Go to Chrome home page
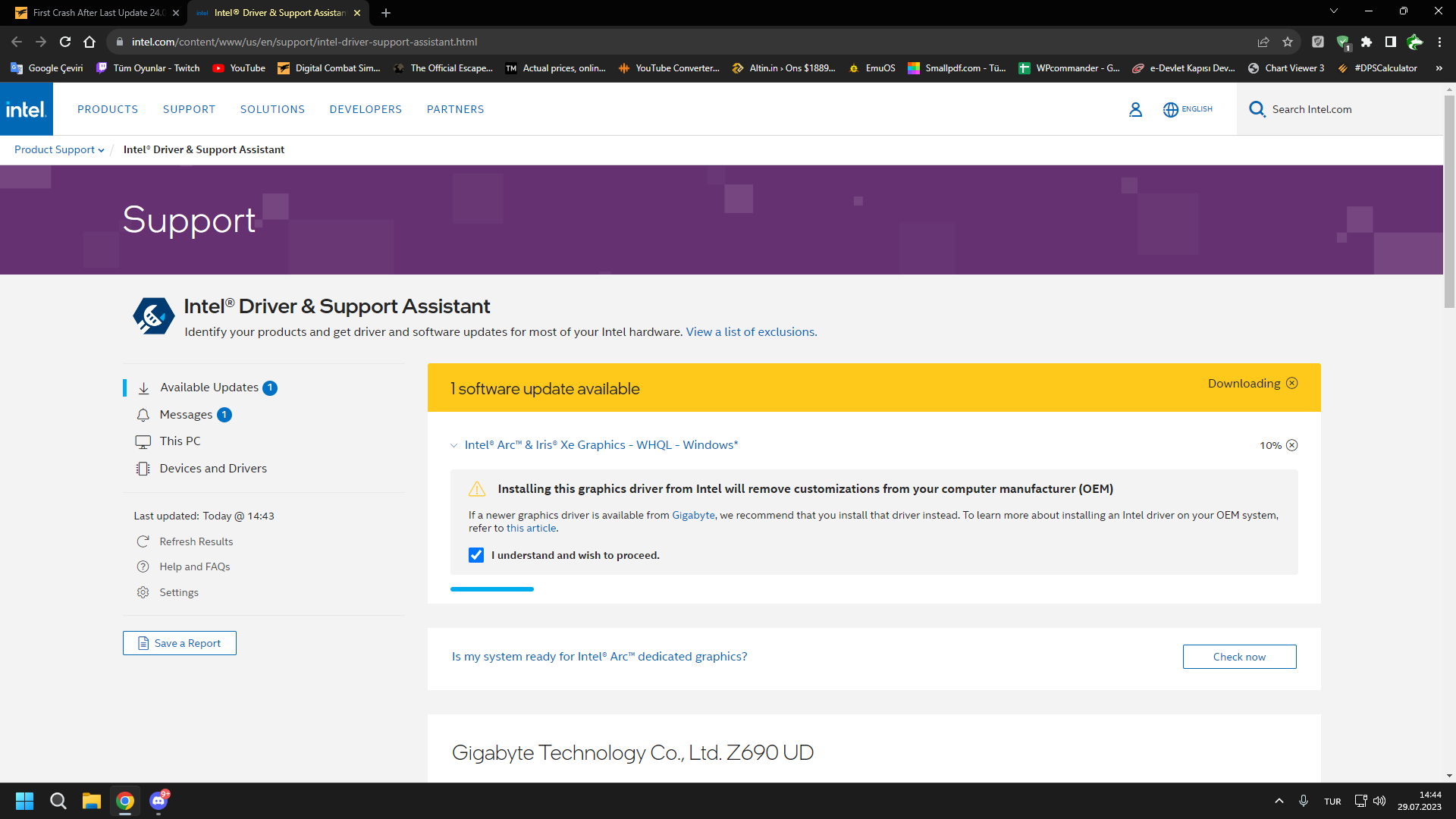Viewport: 1456px width, 819px height. 89,42
